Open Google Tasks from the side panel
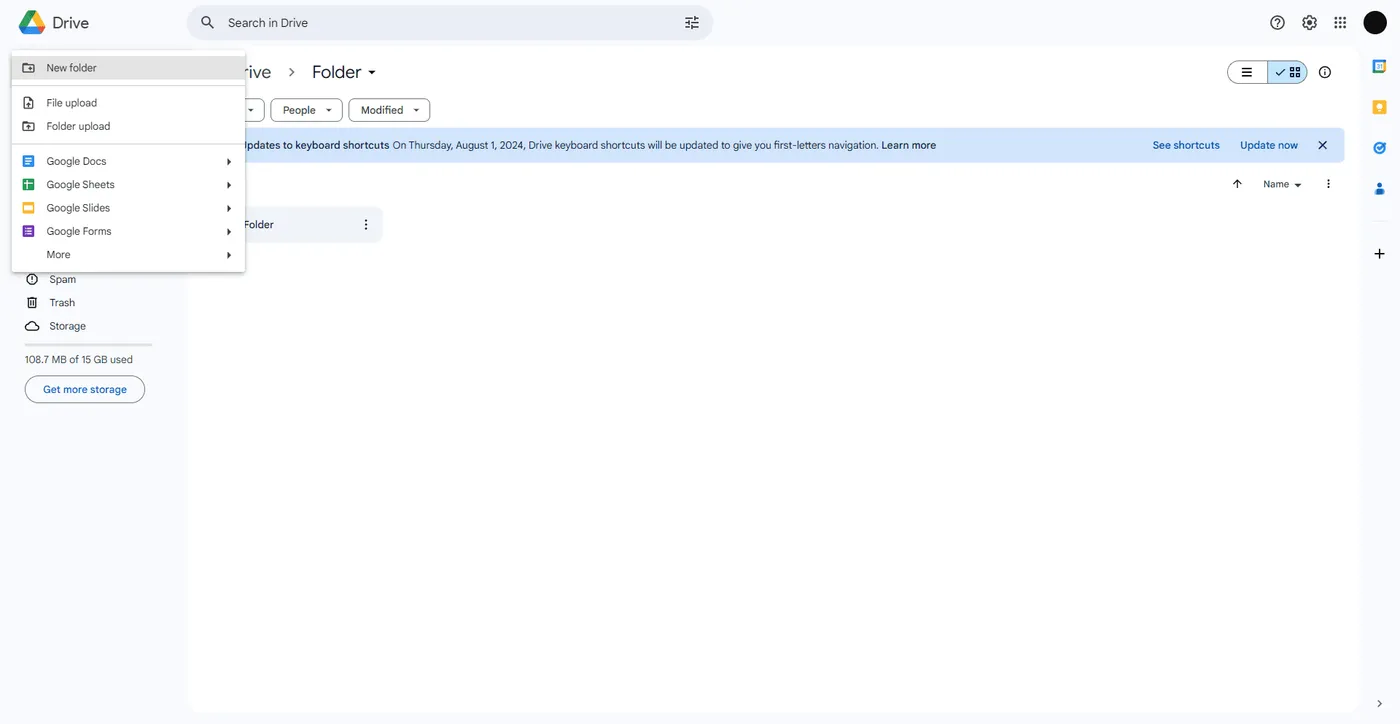 [x=1379, y=148]
